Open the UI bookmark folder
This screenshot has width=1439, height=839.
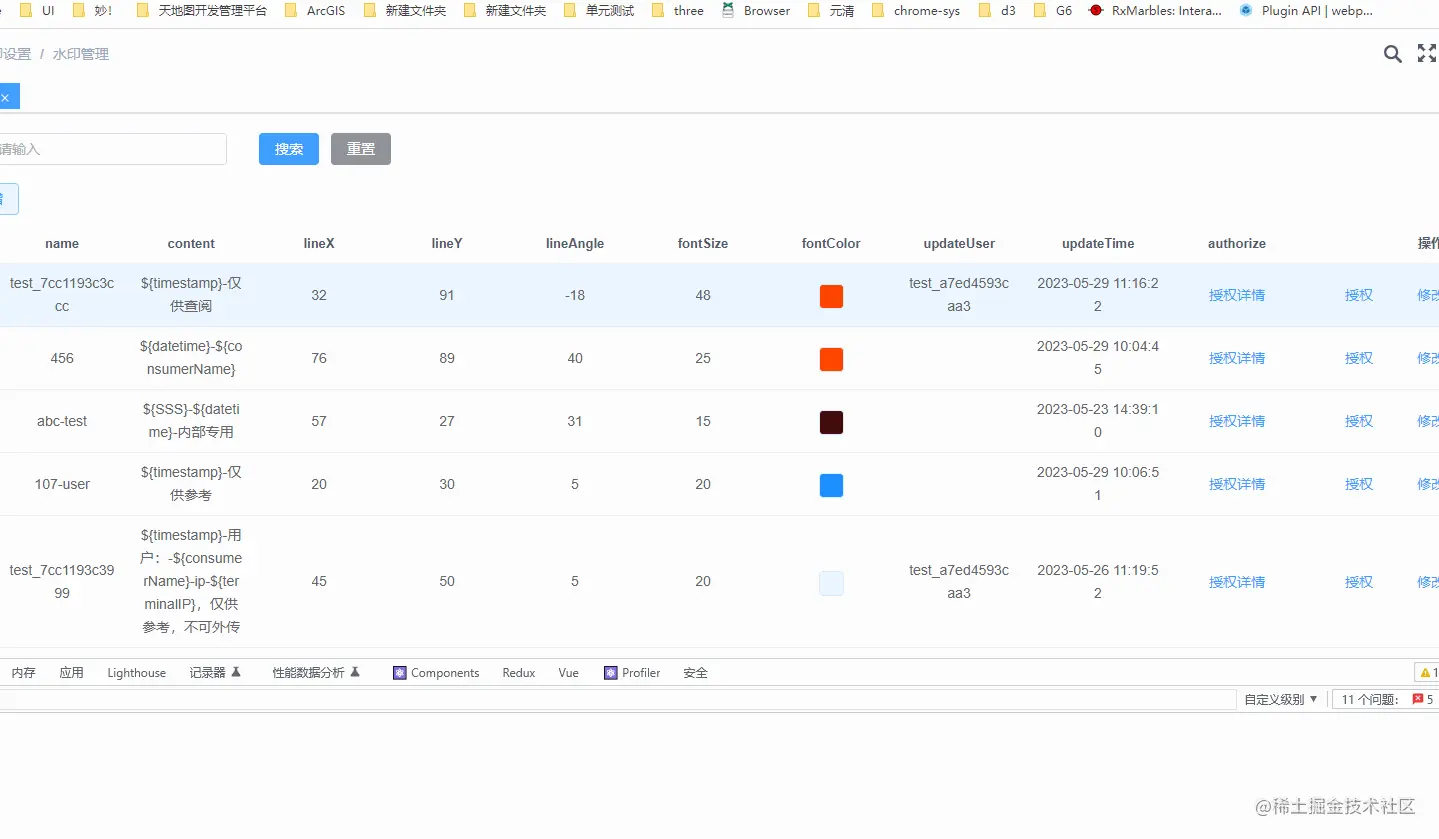click(39, 11)
